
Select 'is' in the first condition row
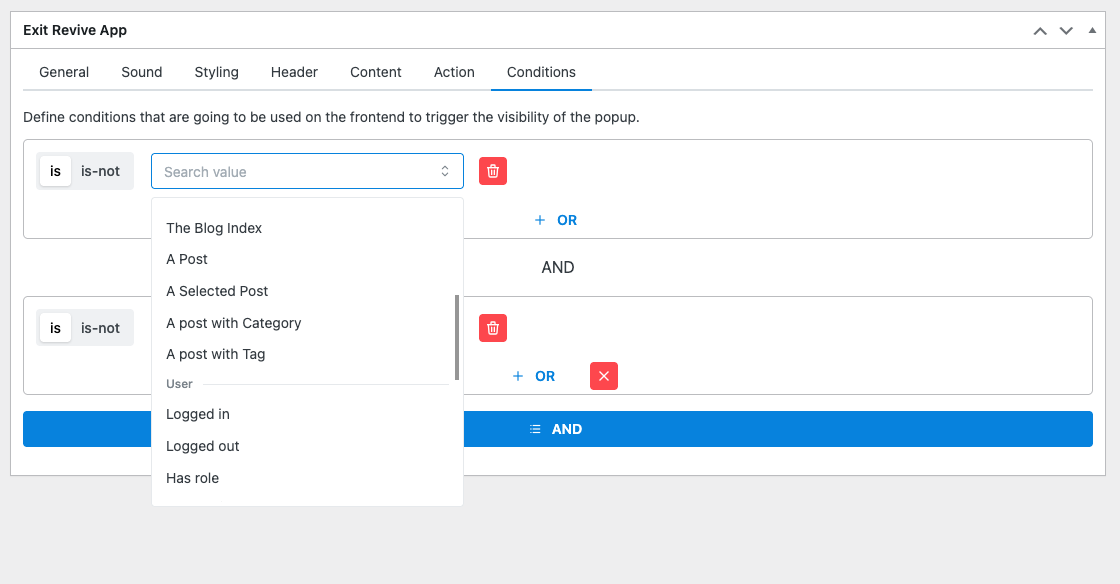55,171
